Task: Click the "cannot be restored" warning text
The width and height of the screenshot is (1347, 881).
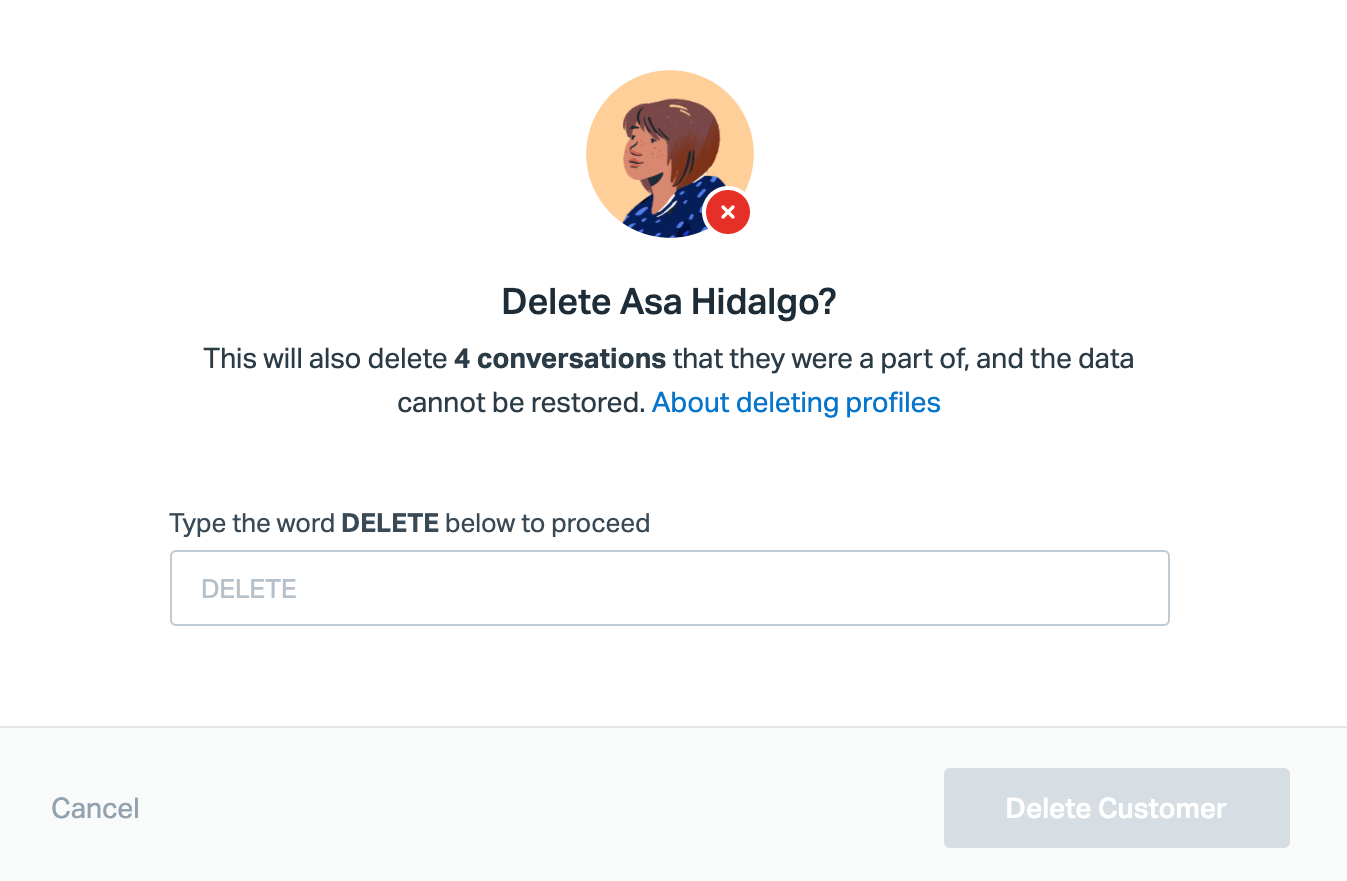Action: (520, 403)
